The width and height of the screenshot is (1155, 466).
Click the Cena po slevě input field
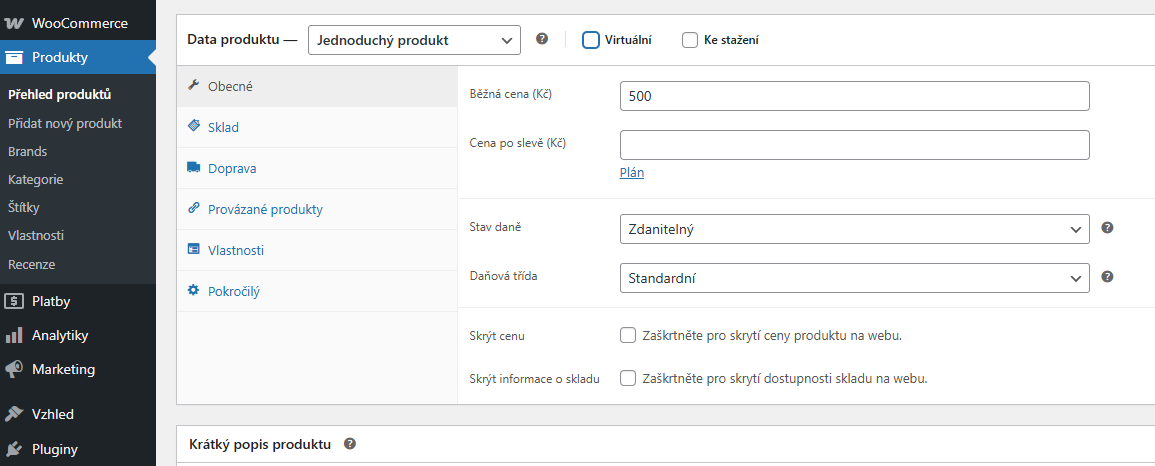[x=854, y=145]
